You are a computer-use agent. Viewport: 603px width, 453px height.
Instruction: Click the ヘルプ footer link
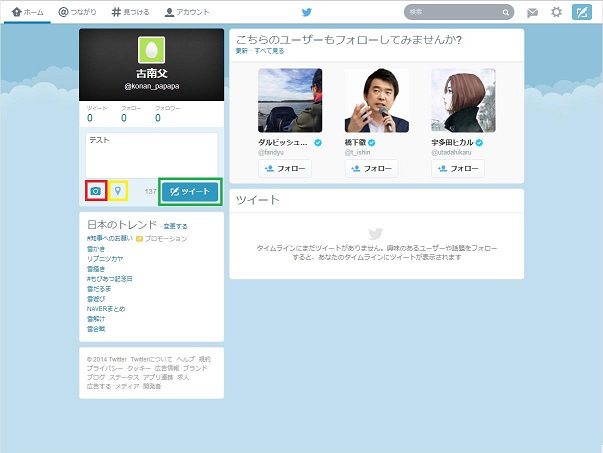click(185, 359)
